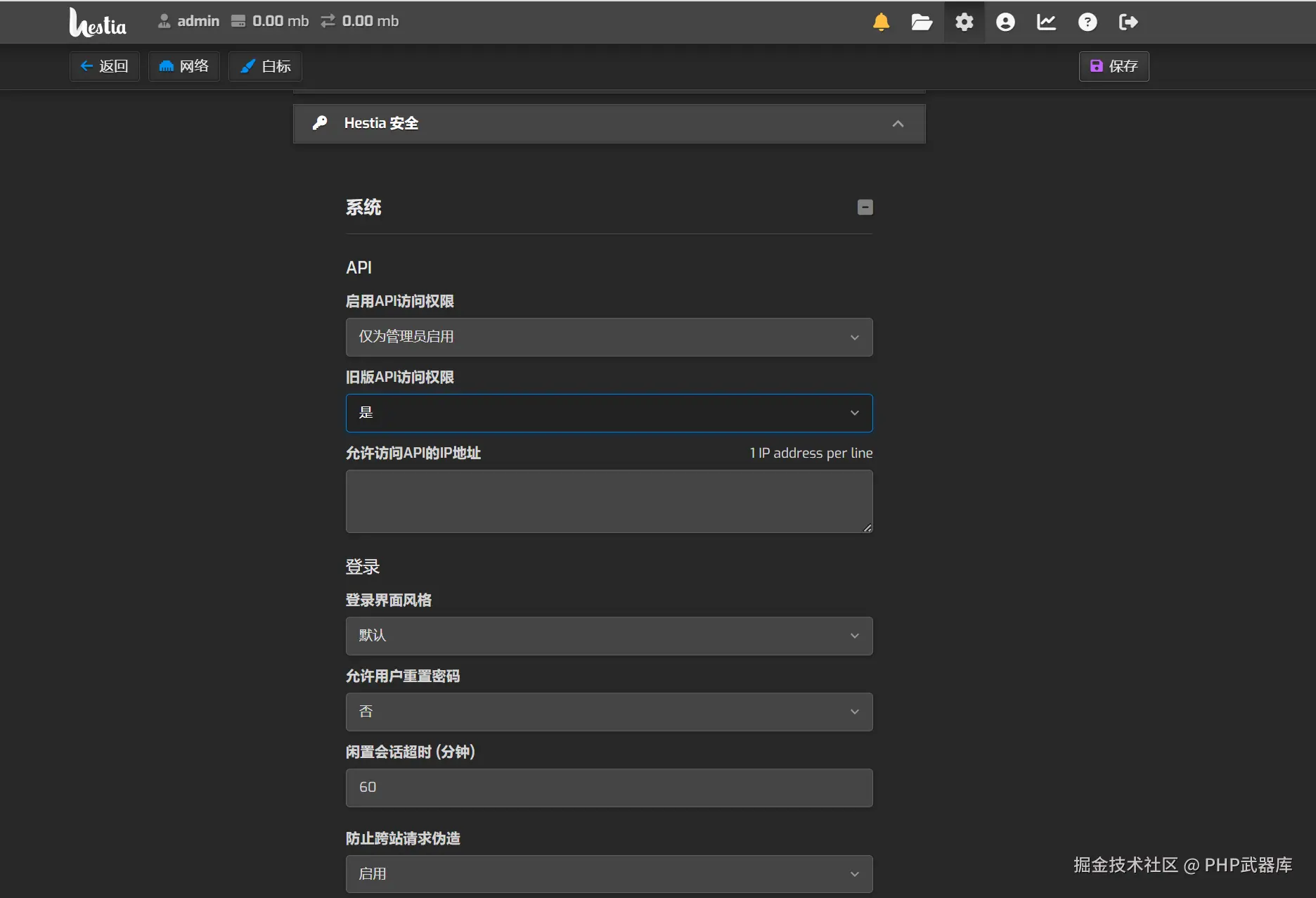Click the 保存 save button
Image resolution: width=1316 pixels, height=898 pixels.
[1114, 66]
